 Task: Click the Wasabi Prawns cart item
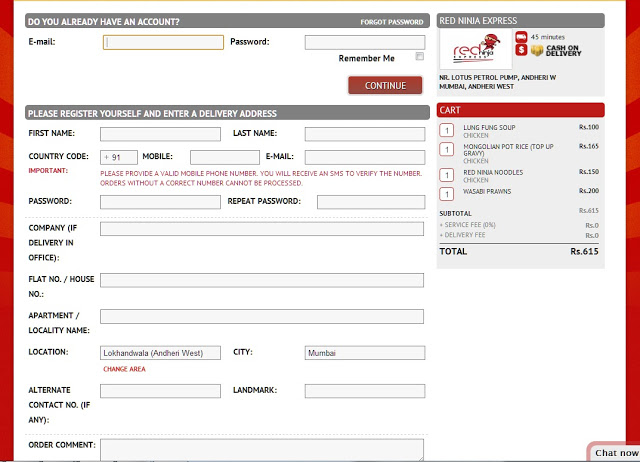[487, 191]
